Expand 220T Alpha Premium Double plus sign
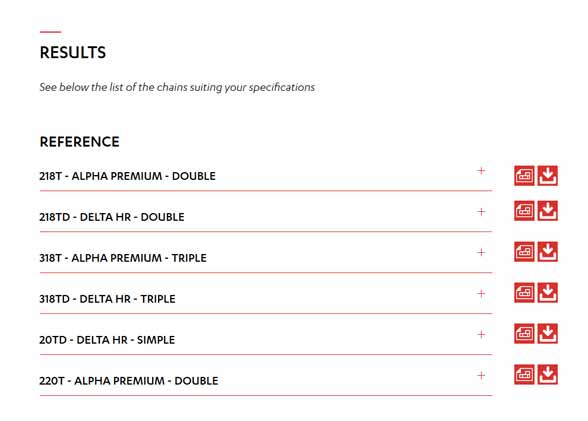Image resolution: width=588 pixels, height=421 pixels. click(481, 375)
